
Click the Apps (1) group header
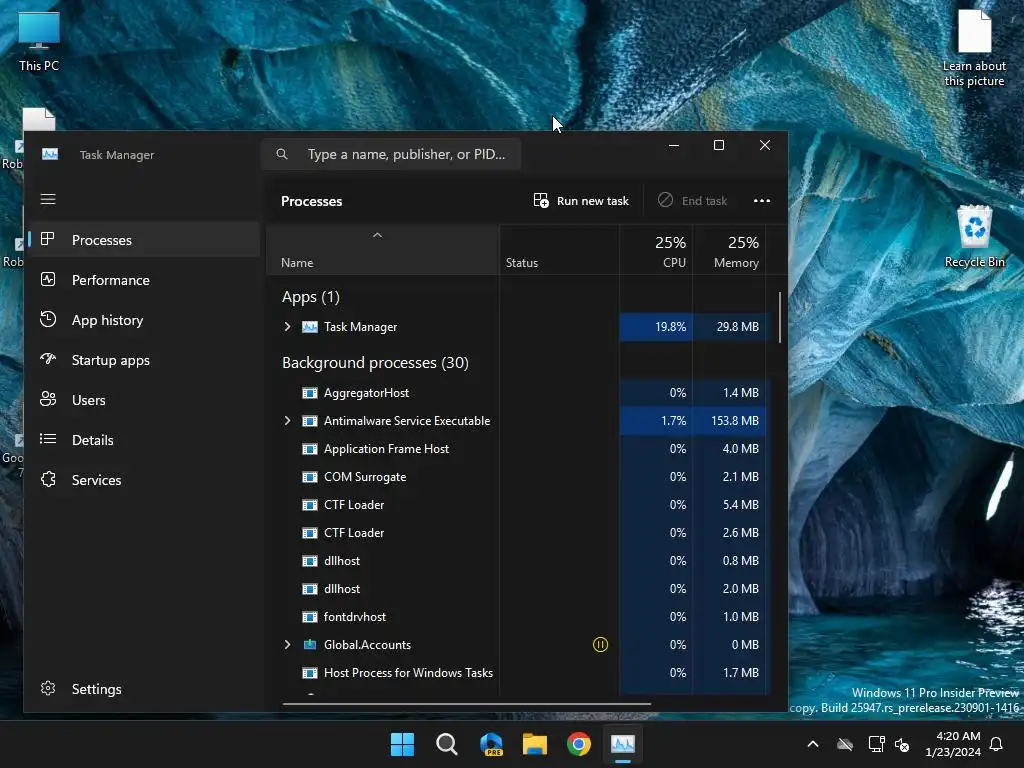(x=310, y=297)
